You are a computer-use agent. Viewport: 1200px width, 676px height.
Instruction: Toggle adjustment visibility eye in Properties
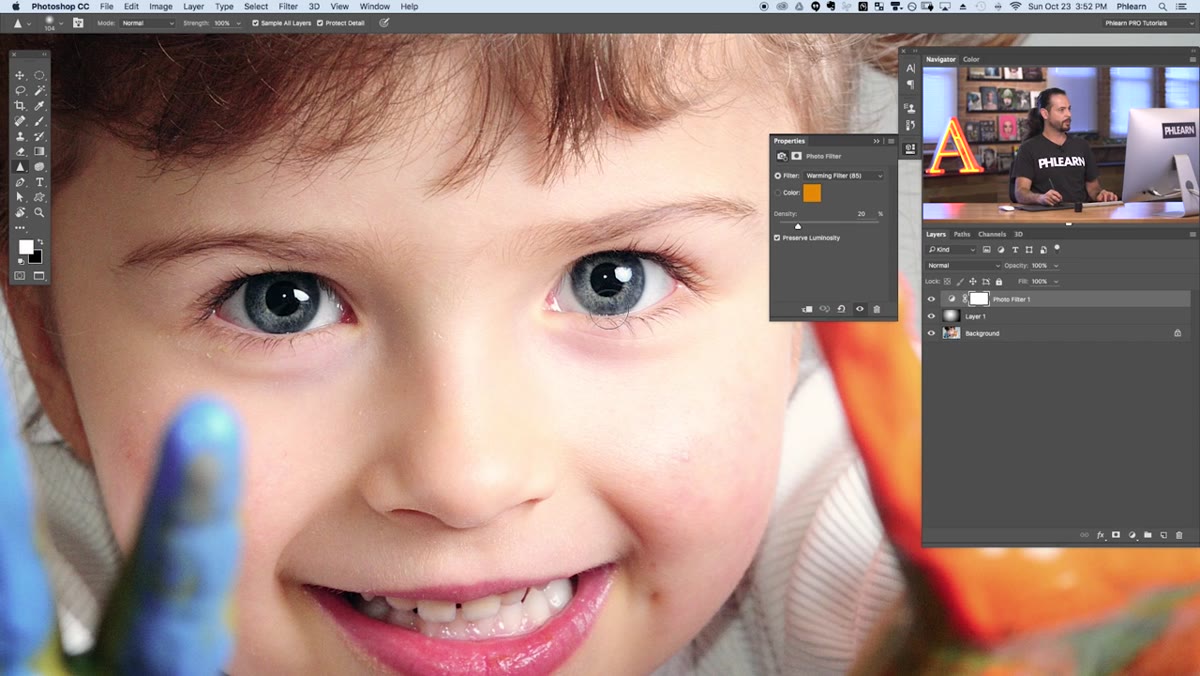tap(859, 309)
